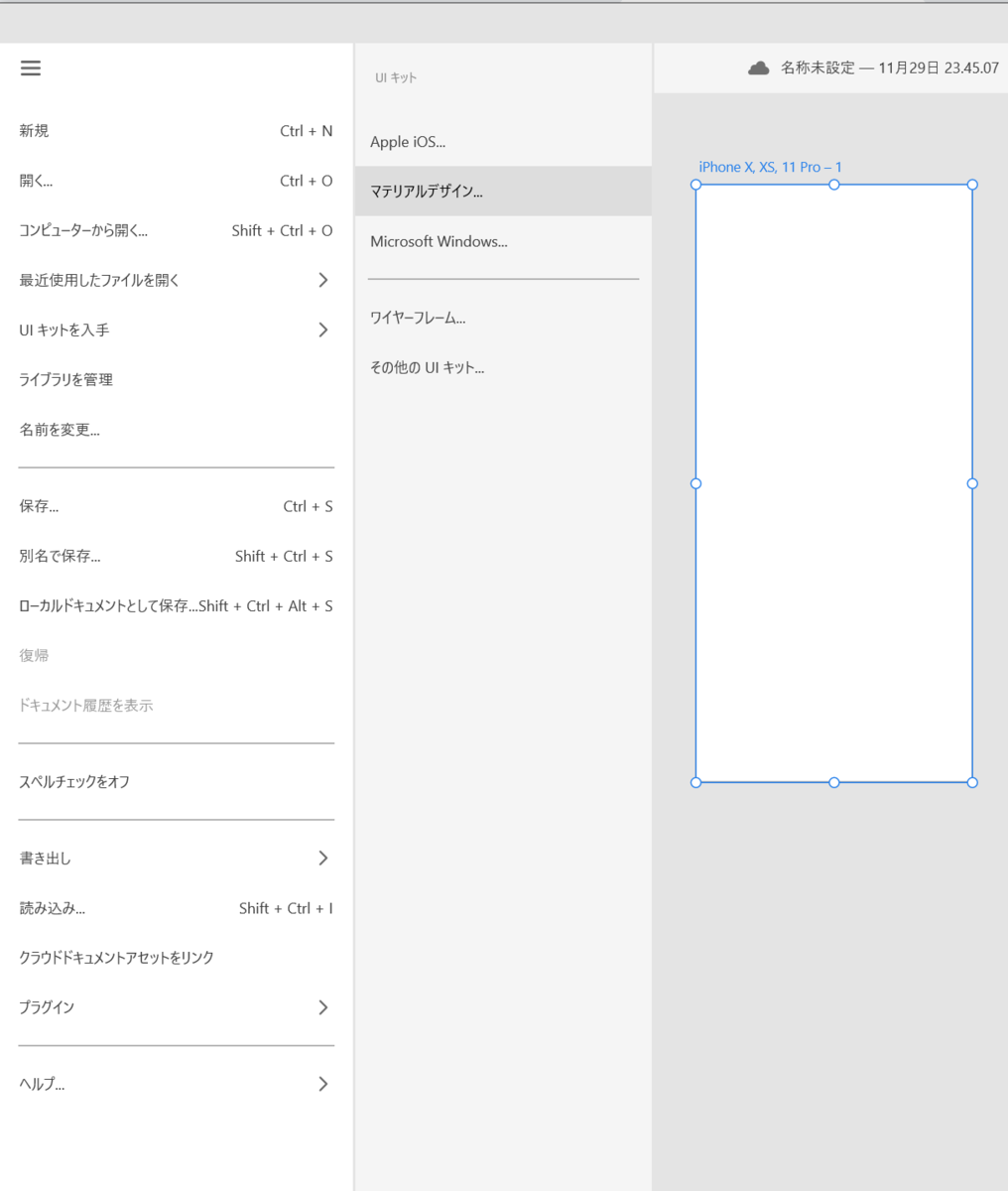Click ライブラリを管理 to manage libraries
1008x1191 pixels.
pos(65,379)
